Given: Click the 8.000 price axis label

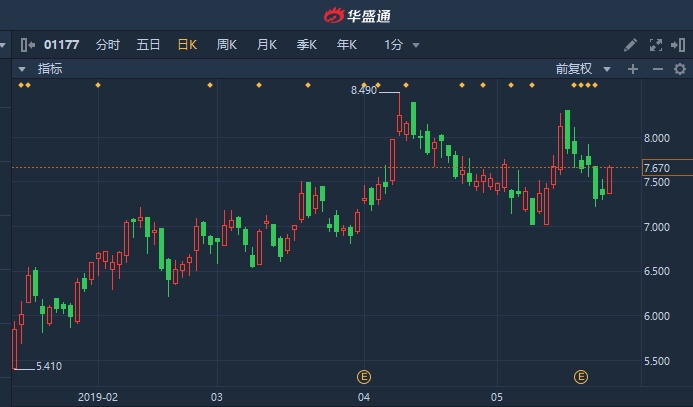Looking at the screenshot, I should tap(657, 138).
